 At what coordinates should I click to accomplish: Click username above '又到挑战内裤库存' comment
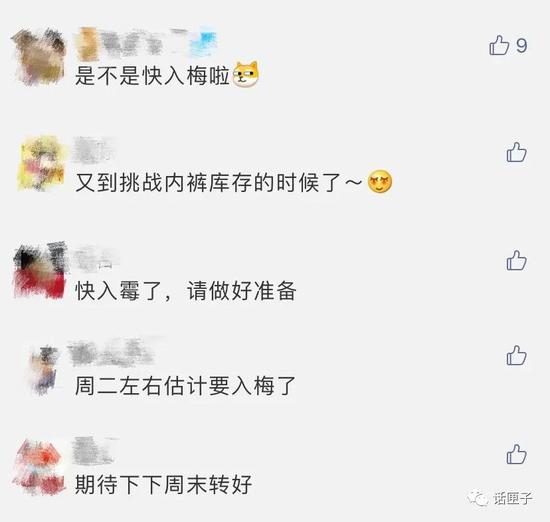coord(93,150)
